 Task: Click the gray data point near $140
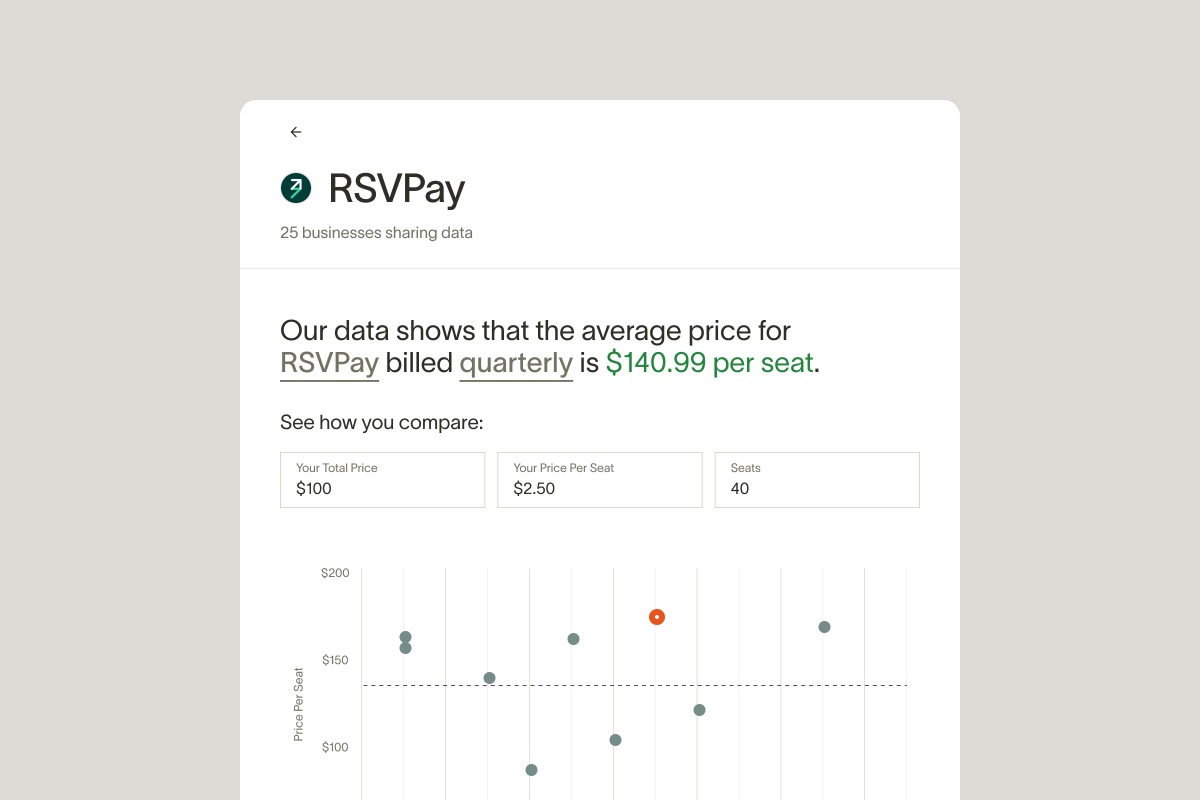pos(489,677)
